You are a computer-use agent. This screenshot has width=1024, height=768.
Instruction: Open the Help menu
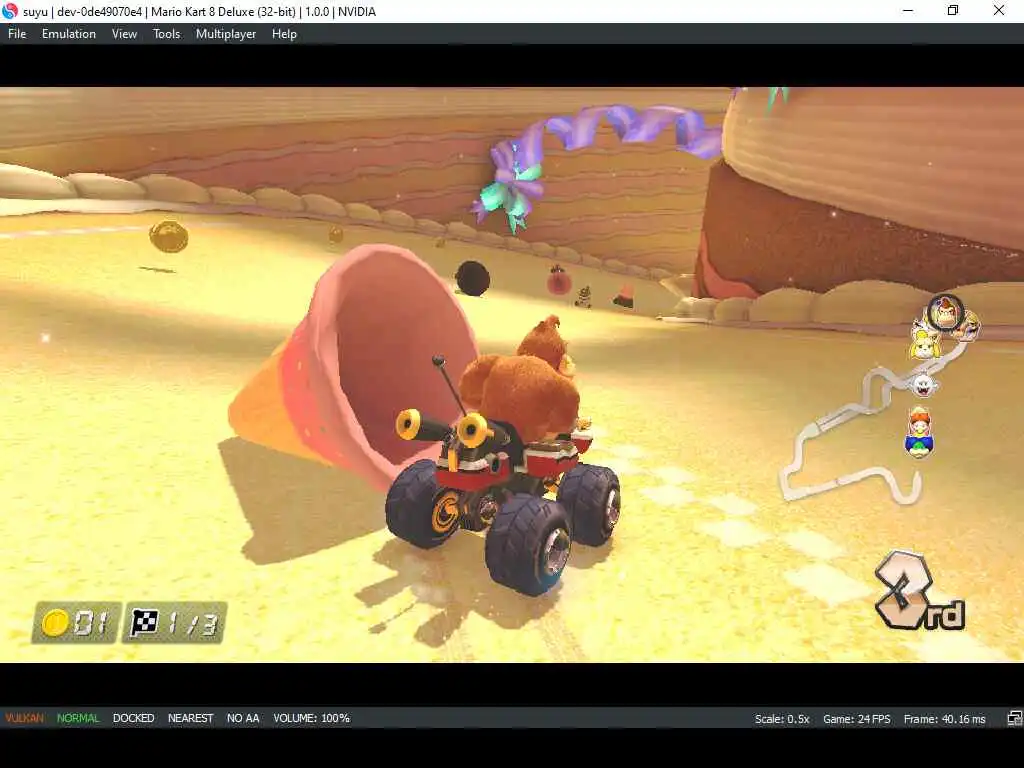click(284, 34)
